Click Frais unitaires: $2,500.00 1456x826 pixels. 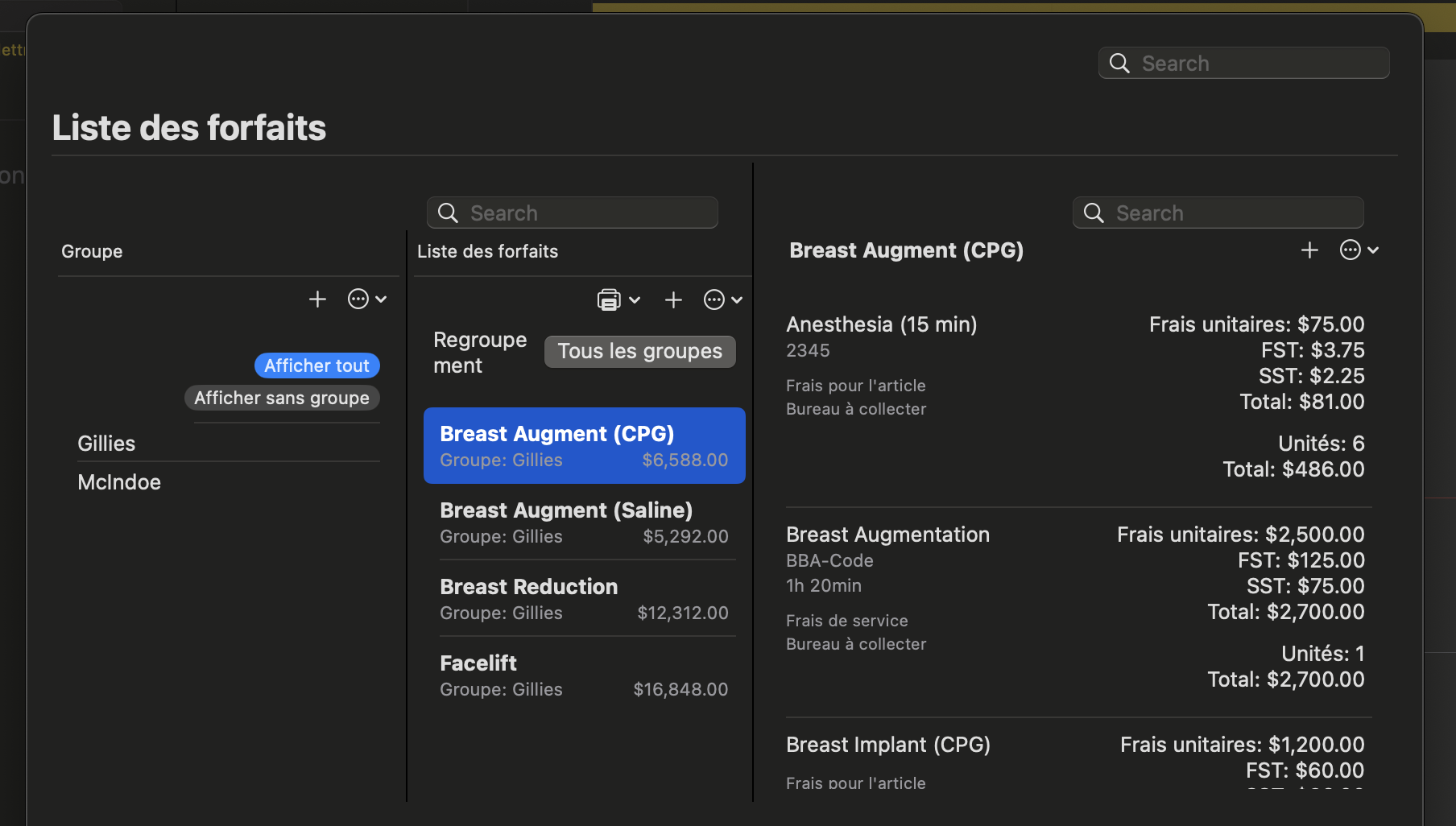pyautogui.click(x=1240, y=535)
